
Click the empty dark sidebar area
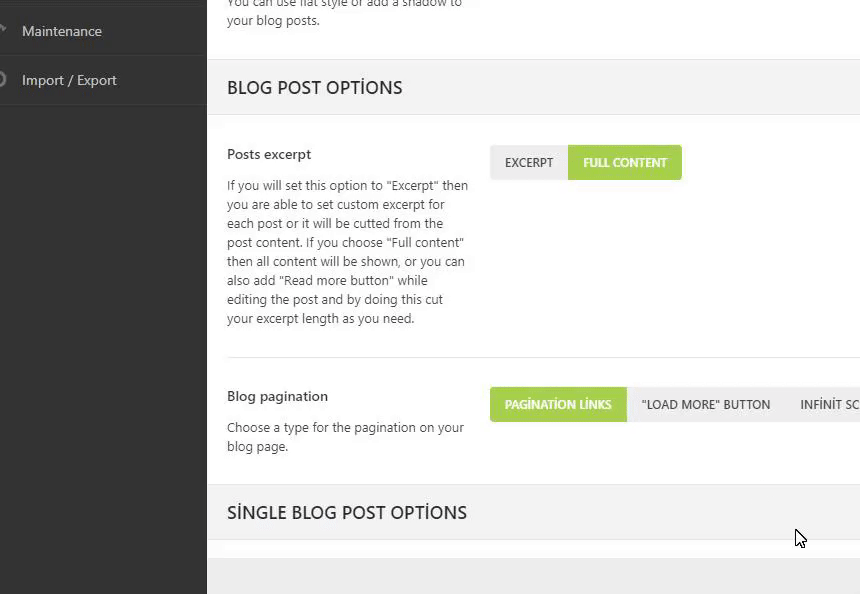click(x=100, y=350)
